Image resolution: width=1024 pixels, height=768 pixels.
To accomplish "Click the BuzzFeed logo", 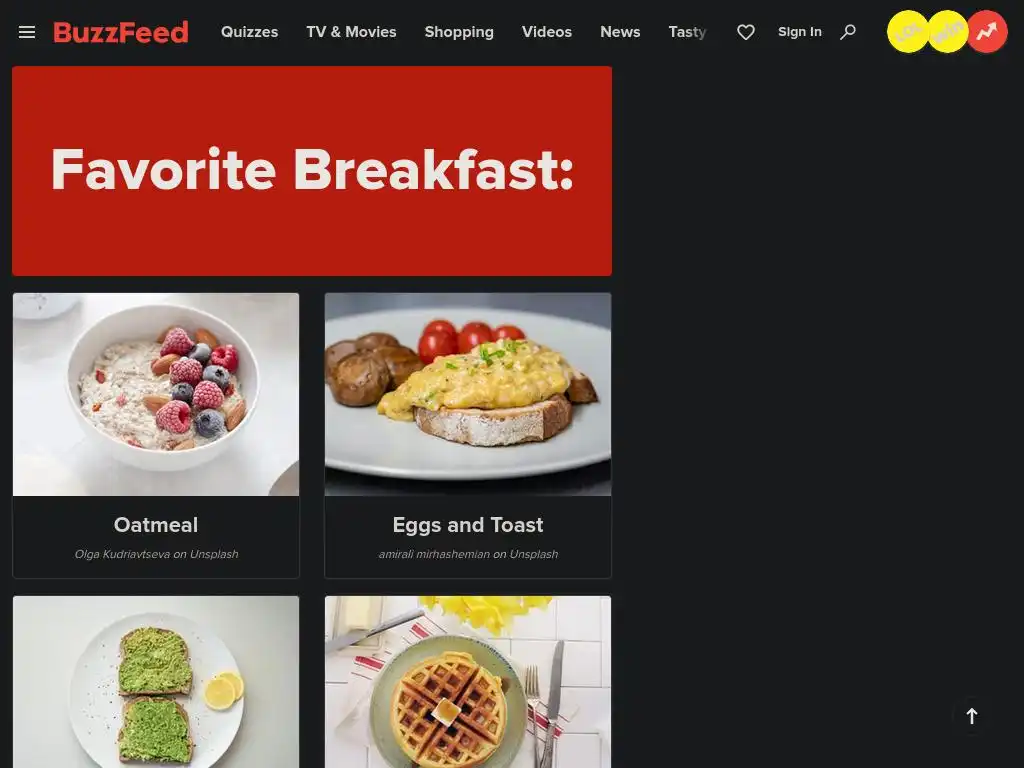I will pos(121,32).
